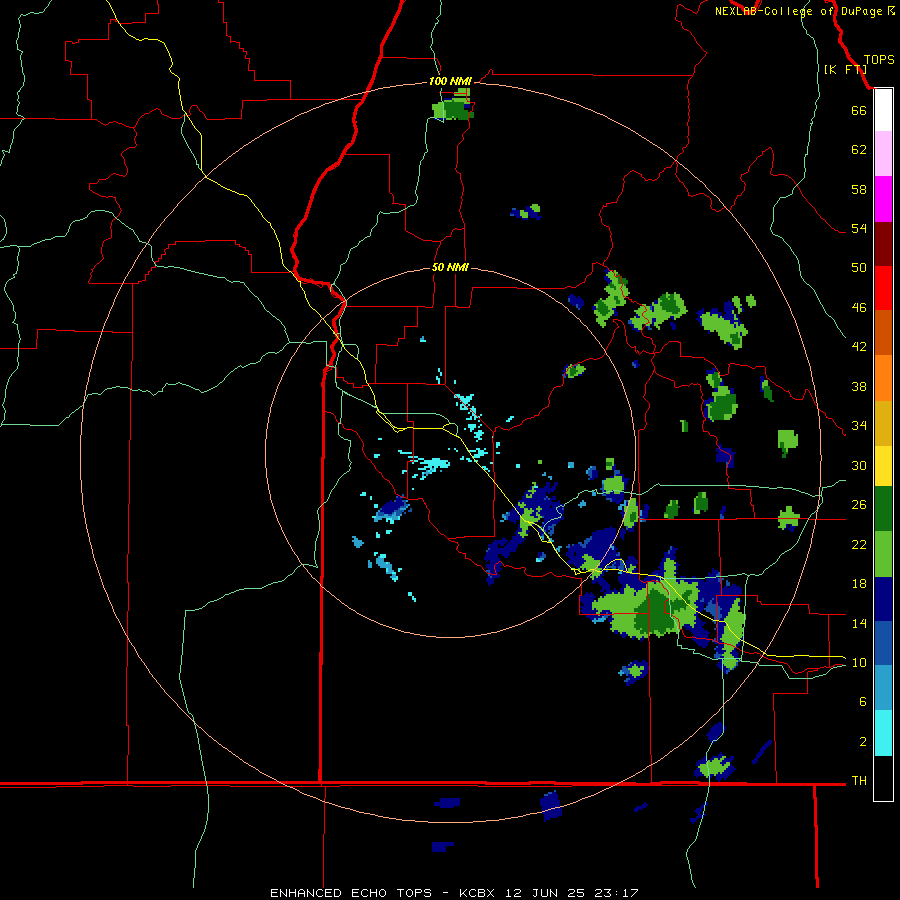Click the 23:17 timestamp text
Image resolution: width=900 pixels, height=900 pixels.
(x=617, y=893)
